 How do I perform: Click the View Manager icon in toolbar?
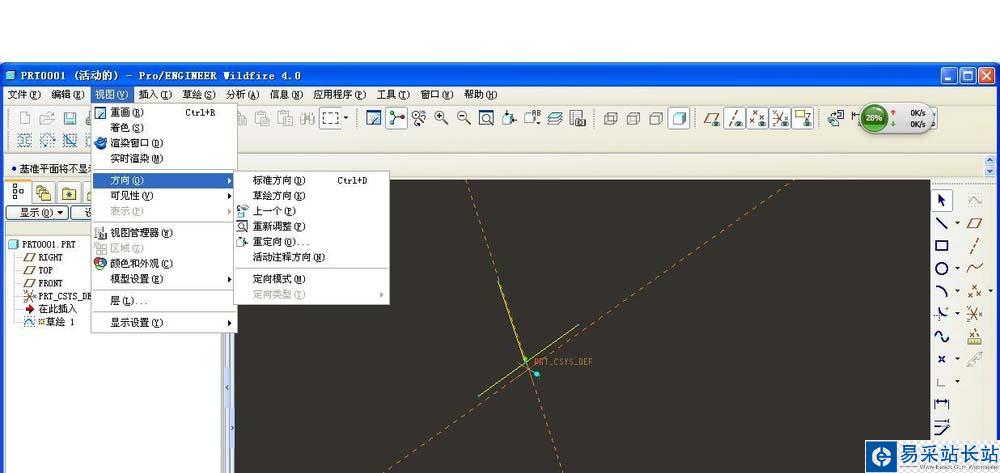point(577,118)
